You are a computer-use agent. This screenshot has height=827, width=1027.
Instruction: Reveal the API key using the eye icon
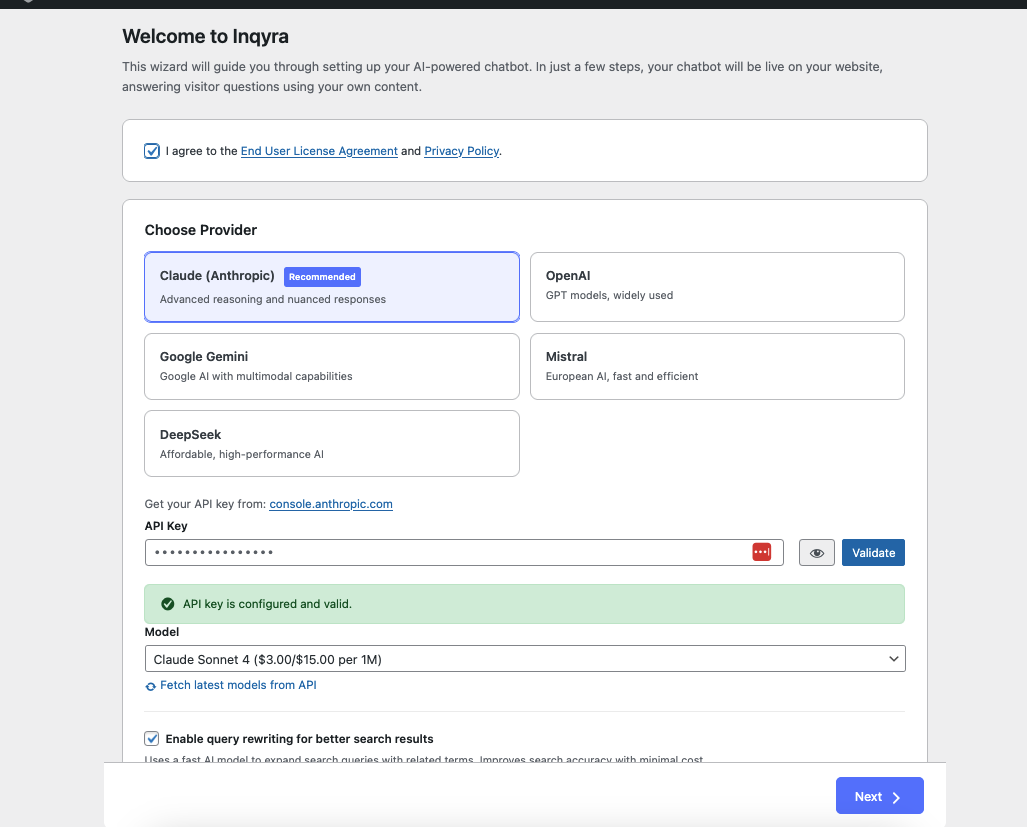tap(816, 552)
